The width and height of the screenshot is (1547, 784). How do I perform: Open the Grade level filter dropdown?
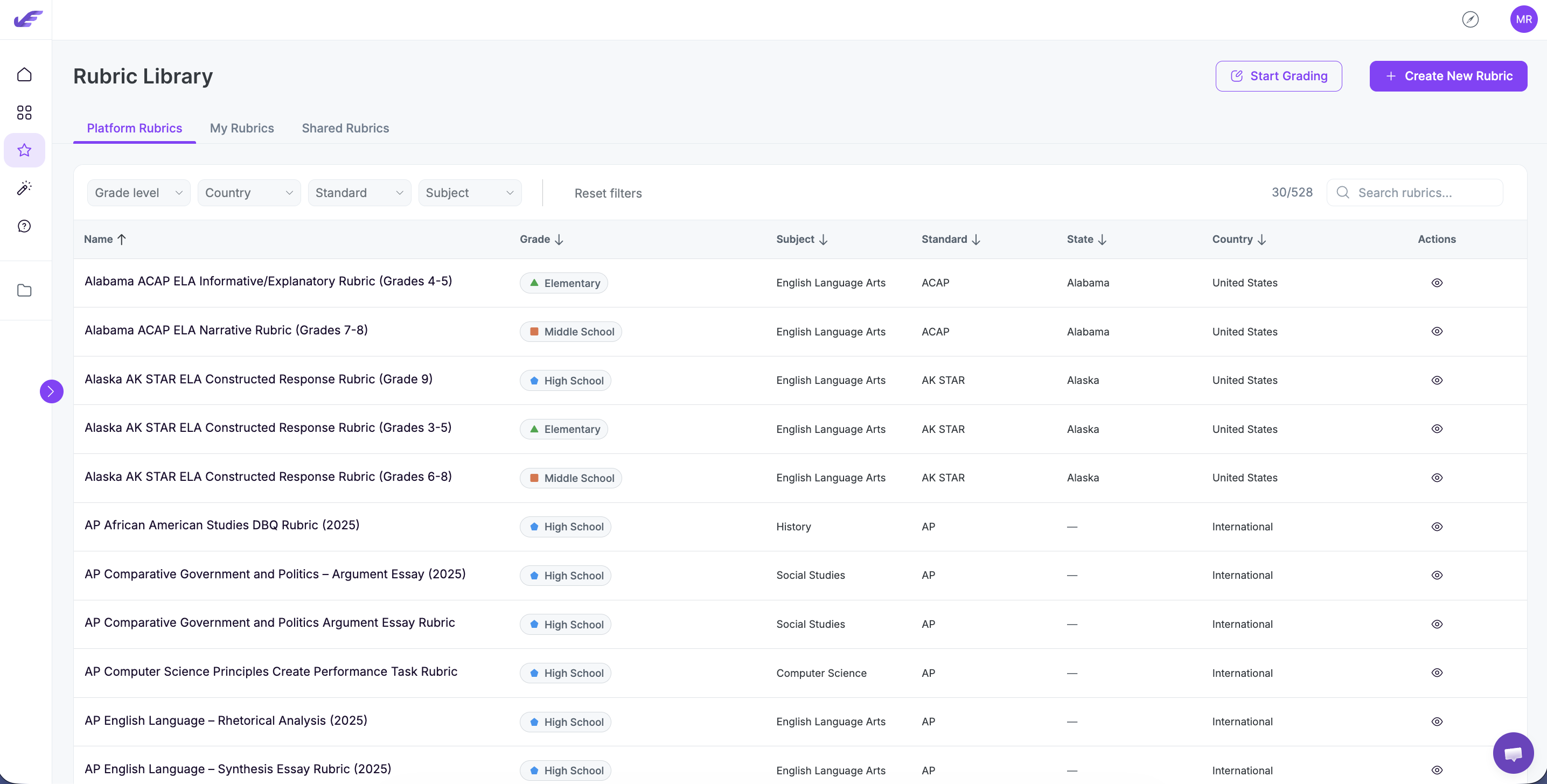(x=139, y=193)
